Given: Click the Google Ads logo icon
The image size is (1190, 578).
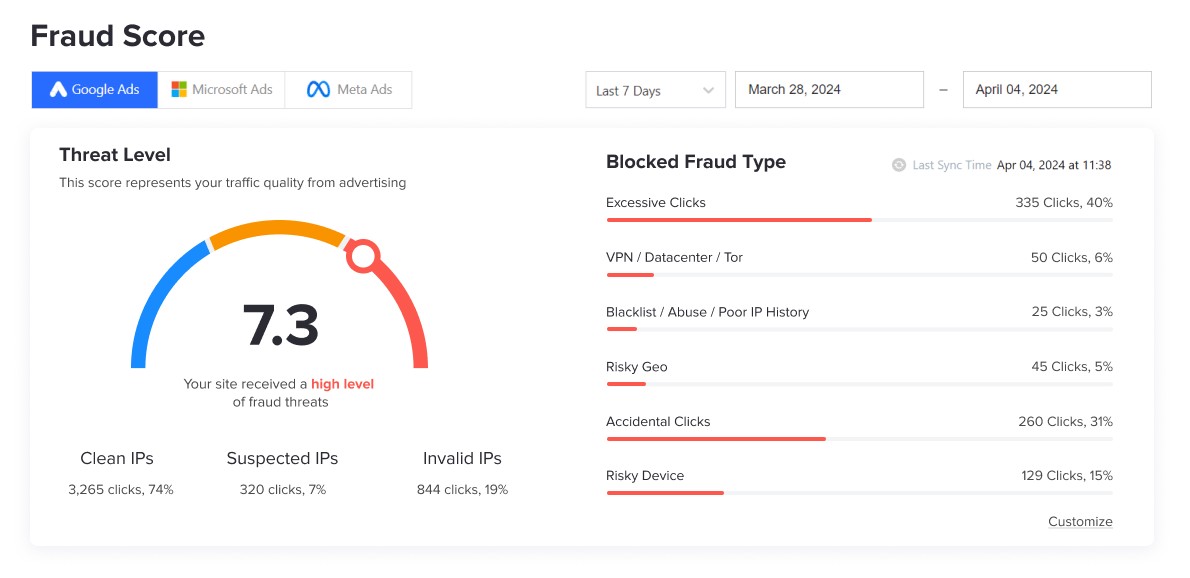Looking at the screenshot, I should point(60,89).
